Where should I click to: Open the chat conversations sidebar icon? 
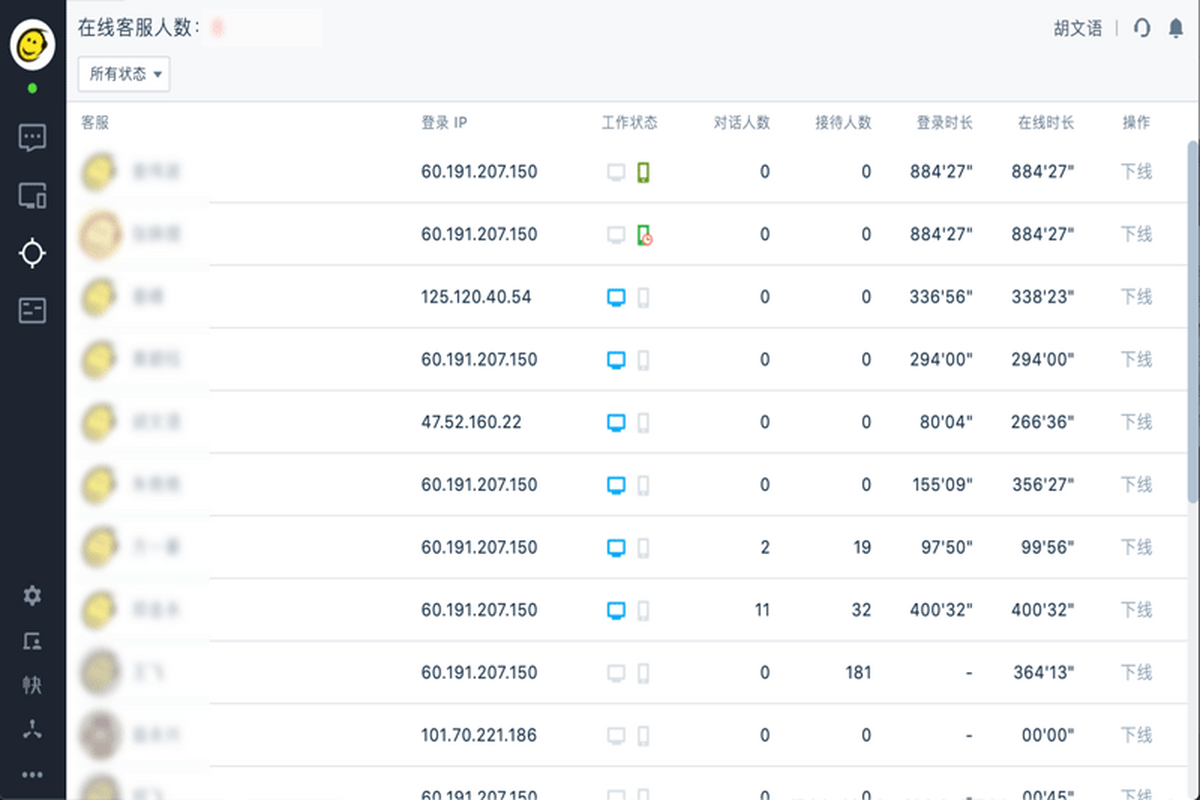point(32,137)
